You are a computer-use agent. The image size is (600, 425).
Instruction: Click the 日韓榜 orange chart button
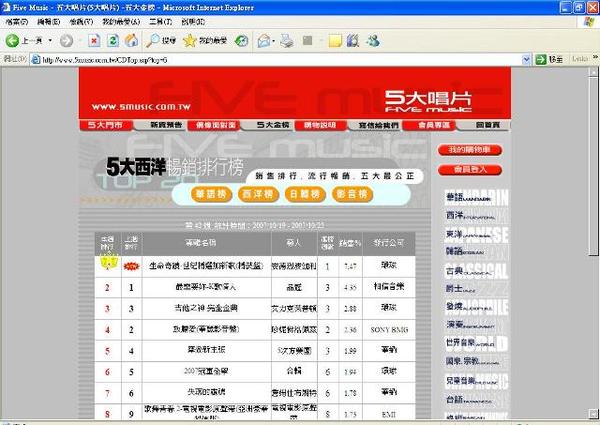[x=305, y=194]
